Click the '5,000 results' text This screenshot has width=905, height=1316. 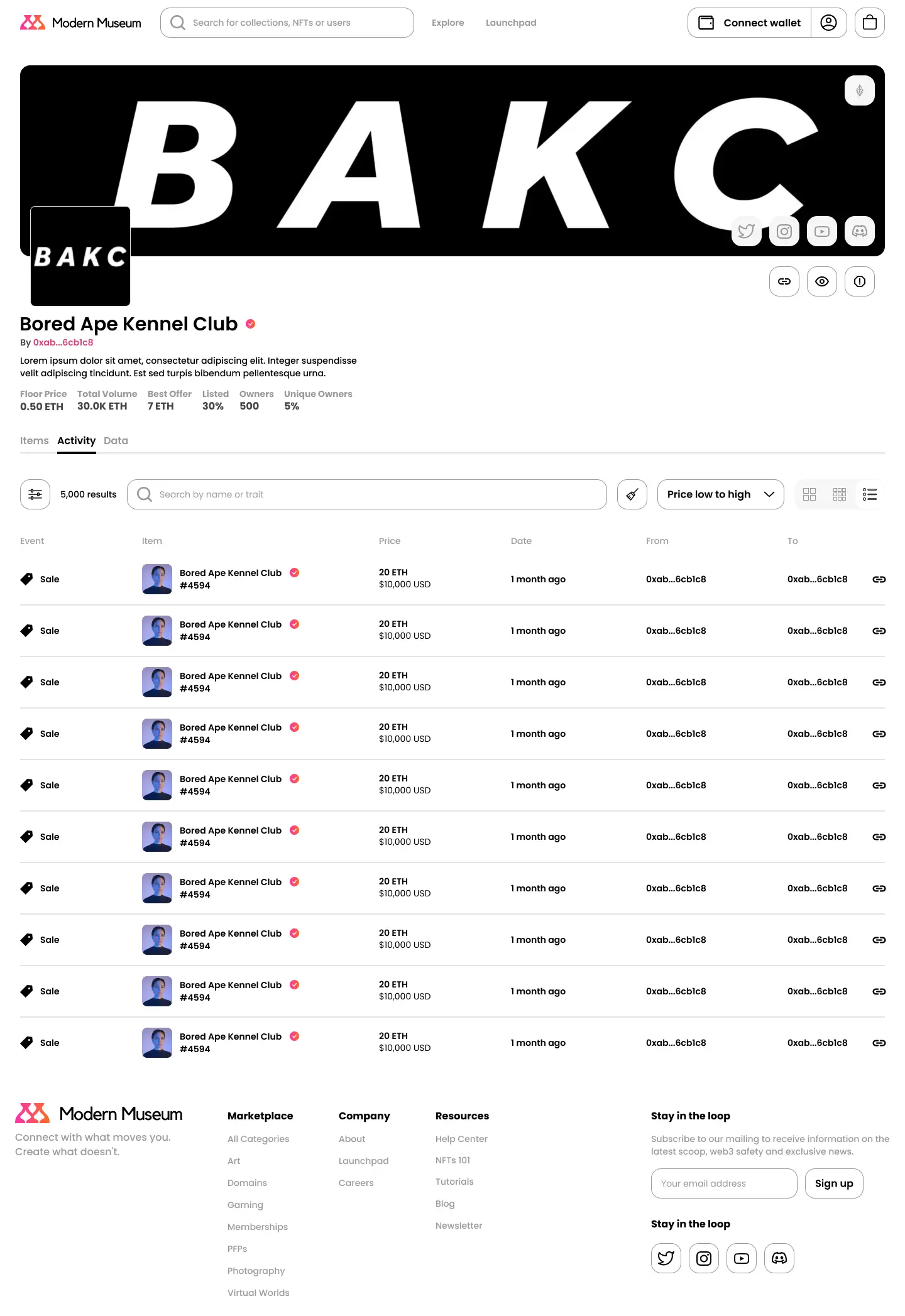89,494
